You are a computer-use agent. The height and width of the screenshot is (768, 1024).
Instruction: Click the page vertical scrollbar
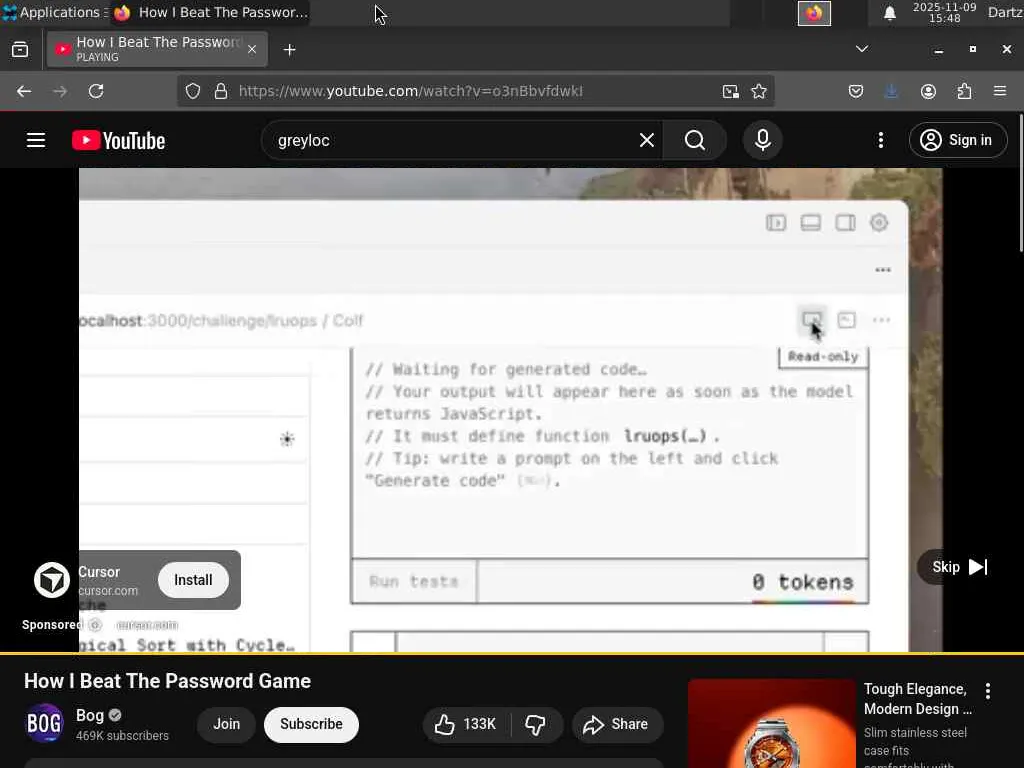click(1021, 183)
